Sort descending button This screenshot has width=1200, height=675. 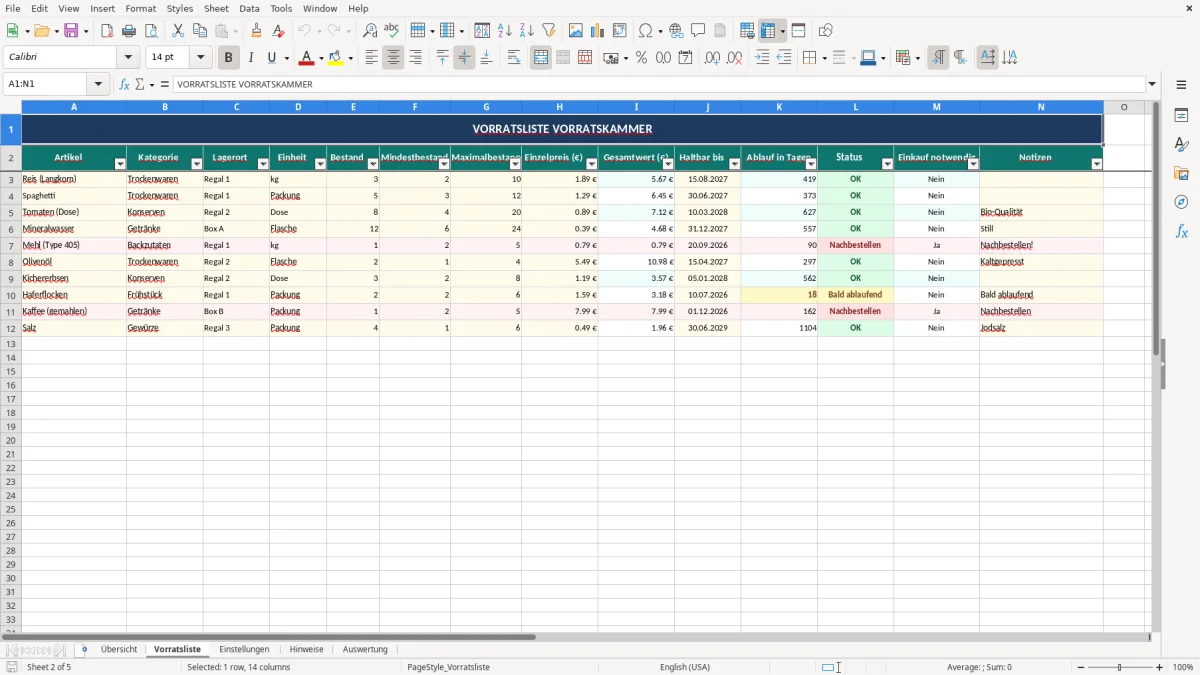[x=527, y=31]
